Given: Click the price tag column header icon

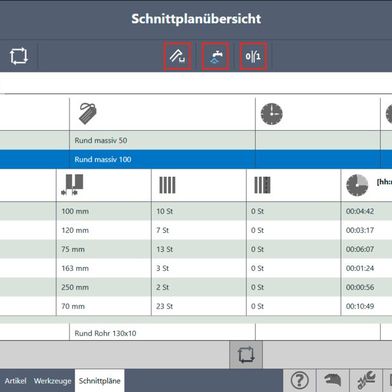Looking at the screenshot, I should [x=88, y=113].
